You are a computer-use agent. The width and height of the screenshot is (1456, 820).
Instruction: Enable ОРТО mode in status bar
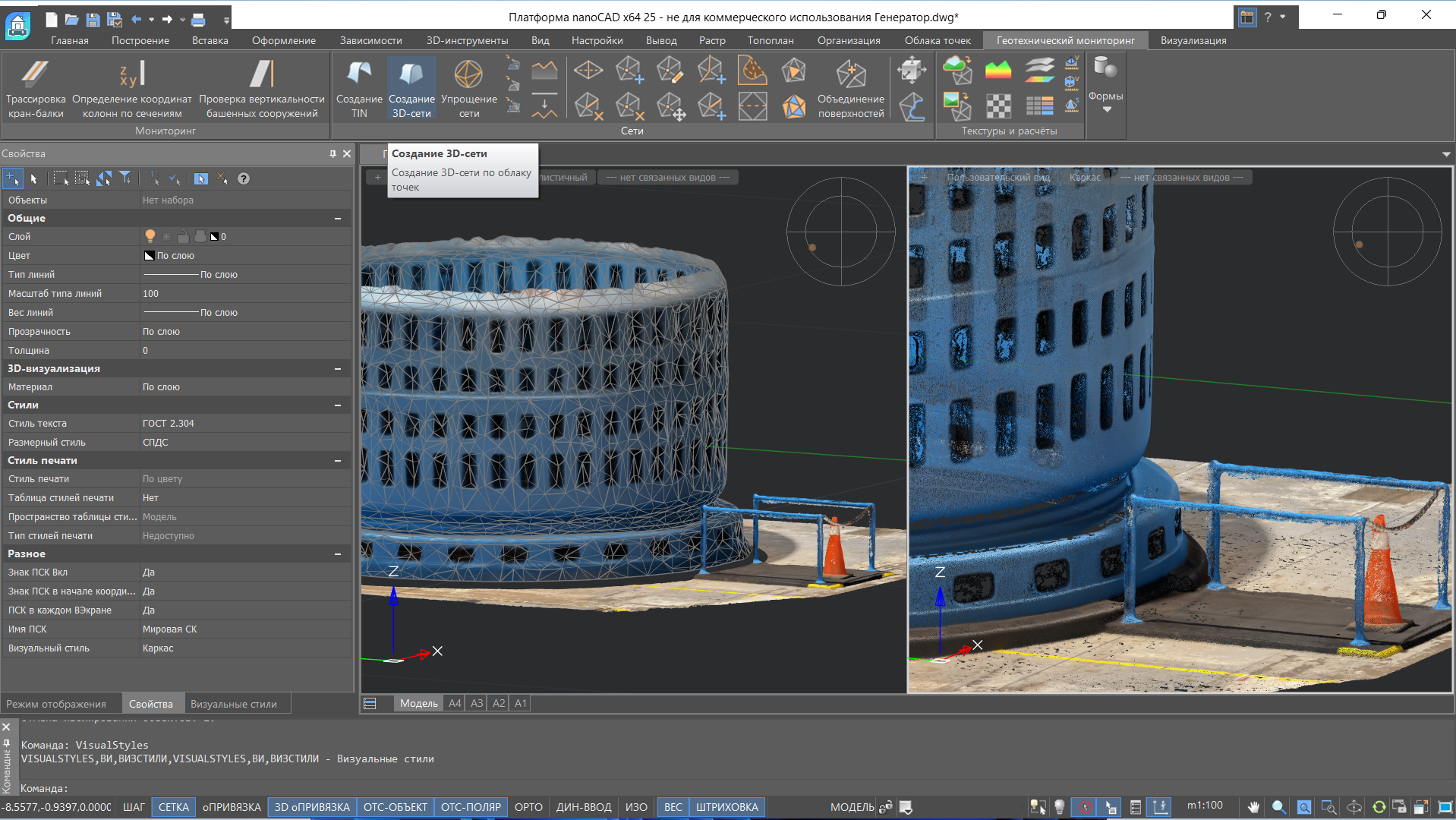(528, 807)
